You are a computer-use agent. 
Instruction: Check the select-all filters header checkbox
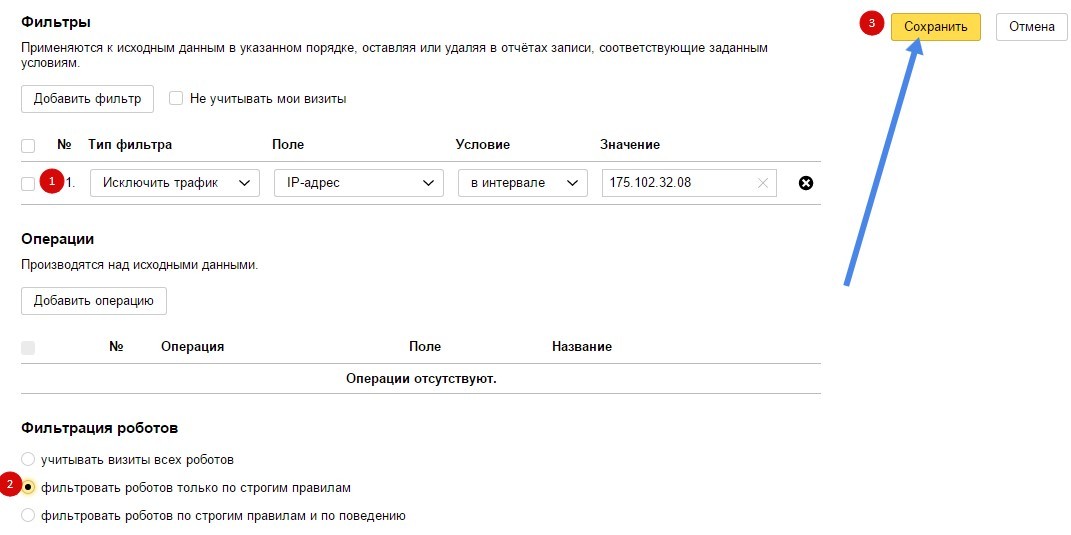pos(28,145)
